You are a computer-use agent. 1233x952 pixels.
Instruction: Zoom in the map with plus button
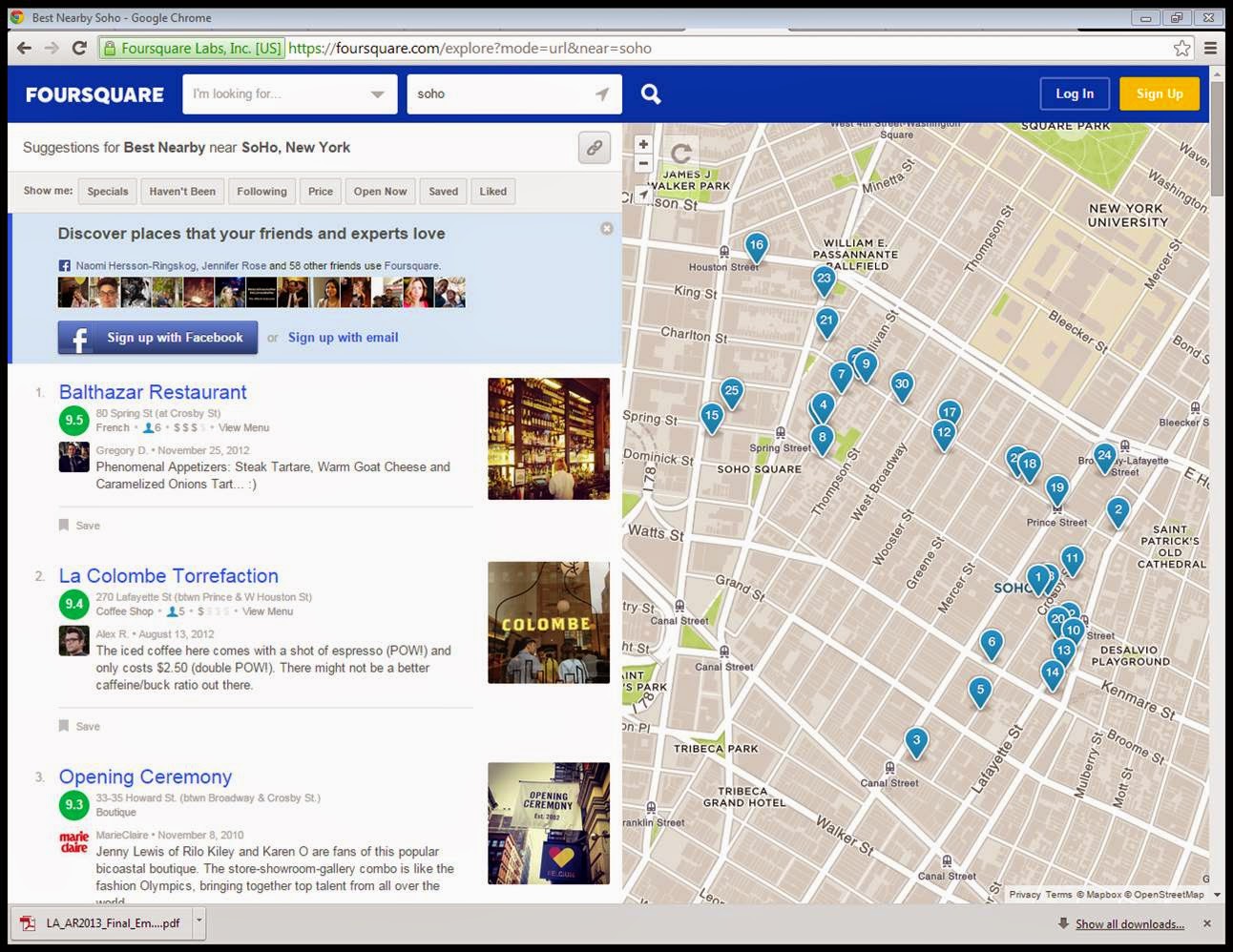[643, 144]
